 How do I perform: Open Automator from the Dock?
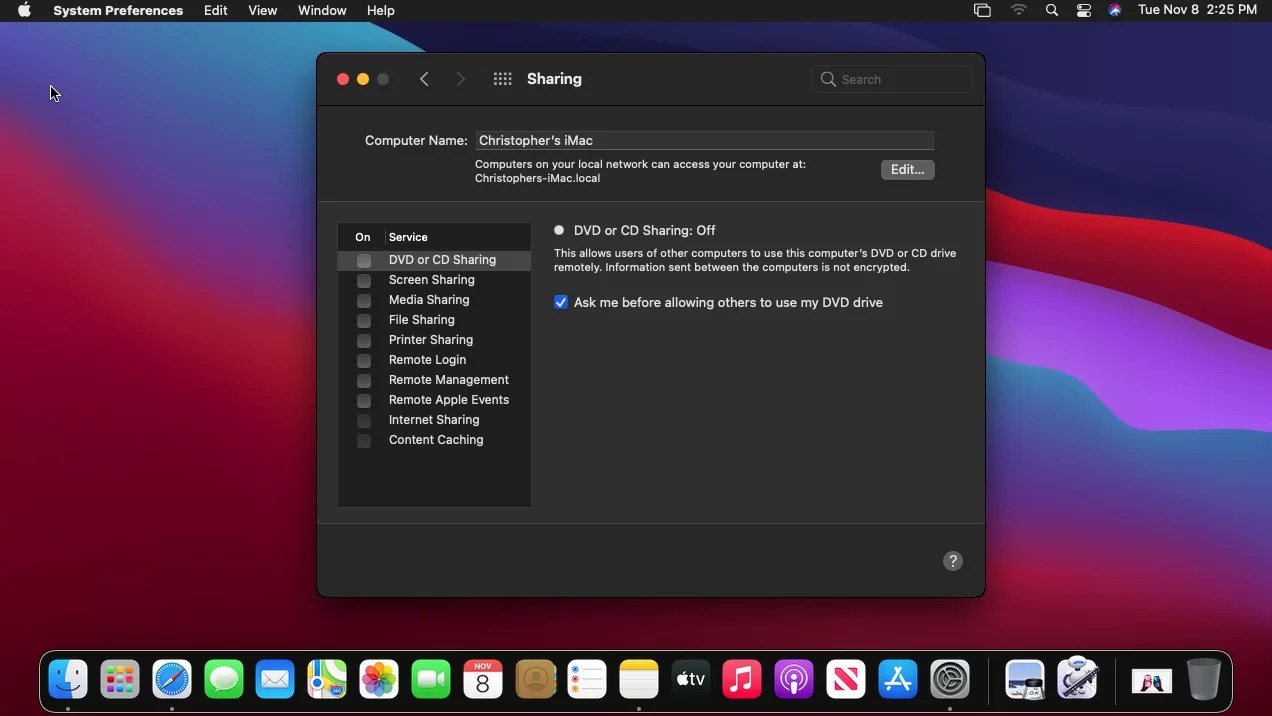(1078, 679)
